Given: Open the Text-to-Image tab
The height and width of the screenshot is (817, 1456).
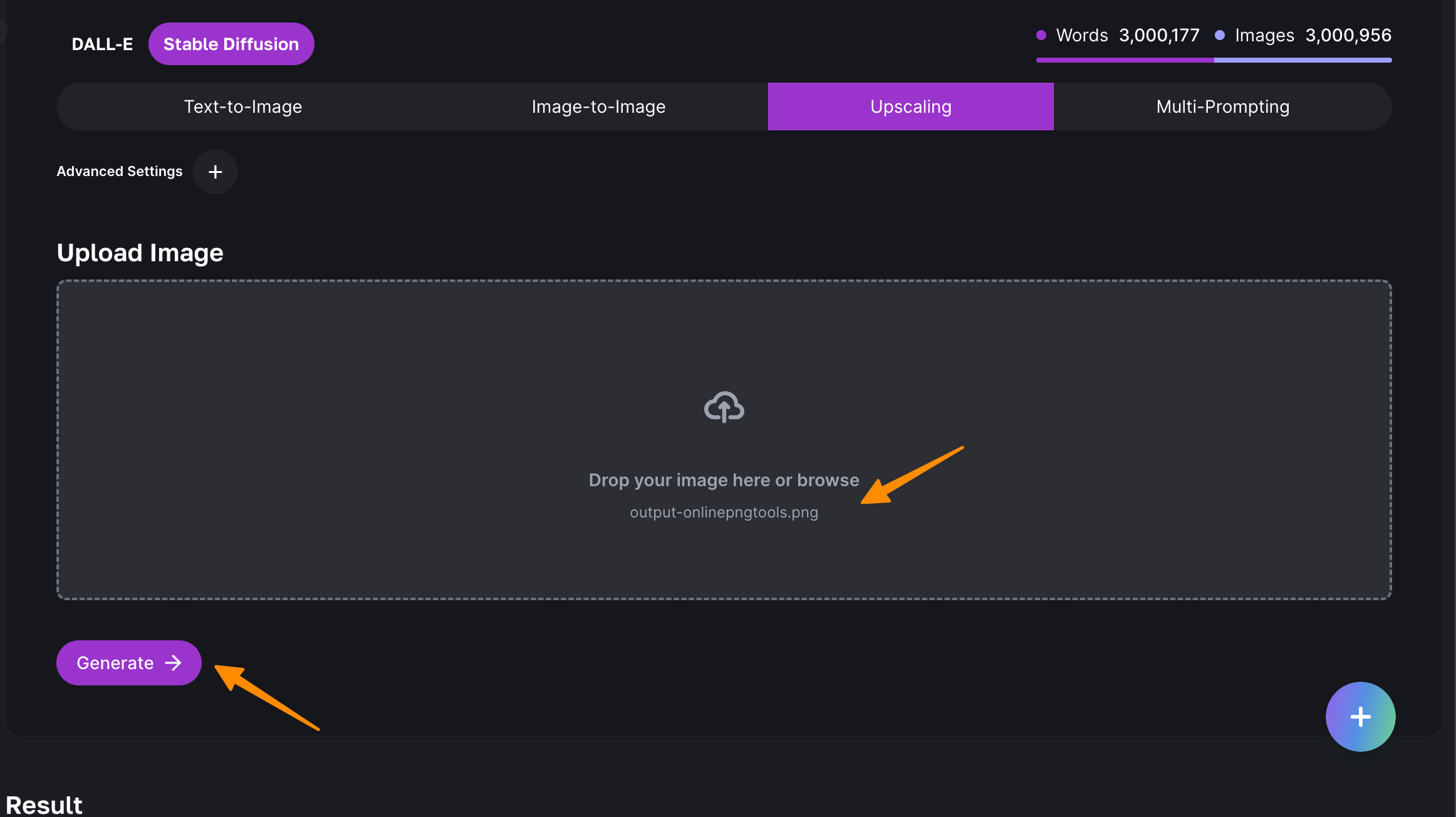Looking at the screenshot, I should (242, 107).
